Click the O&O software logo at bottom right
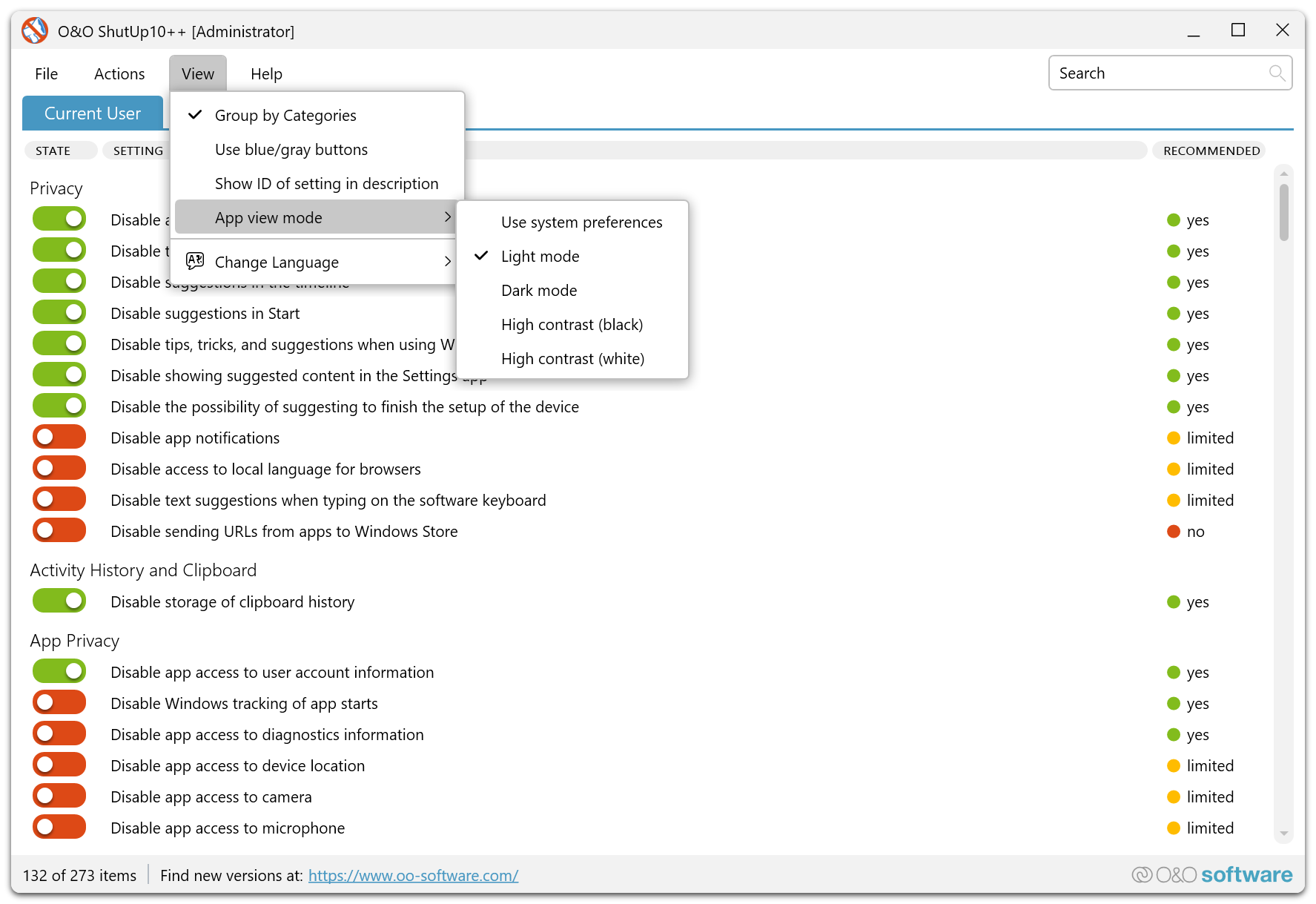This screenshot has width=1316, height=904. pyautogui.click(x=1212, y=875)
